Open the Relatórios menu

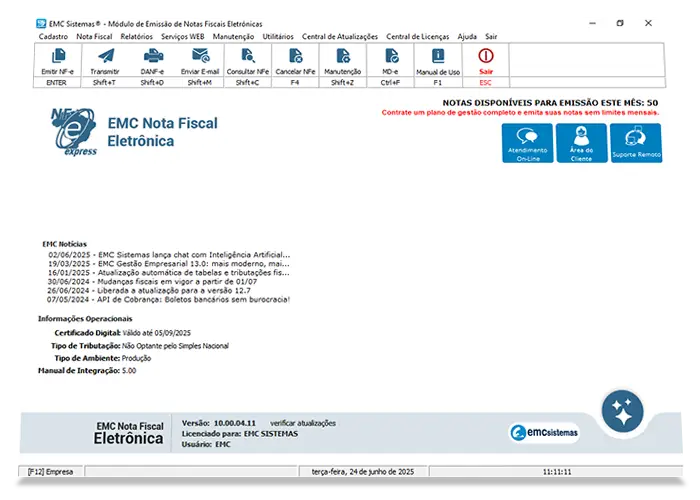(x=137, y=37)
